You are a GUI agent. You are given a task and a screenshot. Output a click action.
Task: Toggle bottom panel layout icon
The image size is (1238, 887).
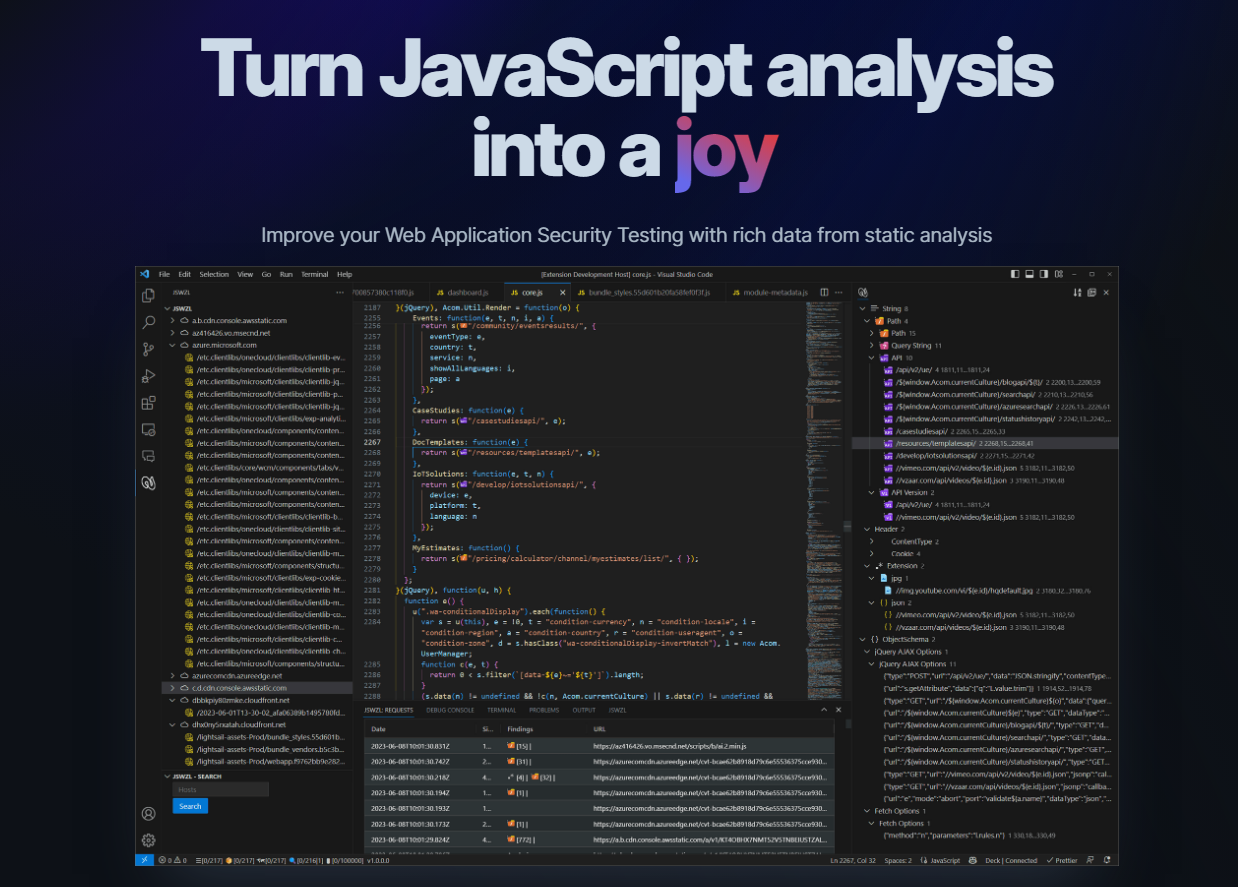tap(1029, 274)
